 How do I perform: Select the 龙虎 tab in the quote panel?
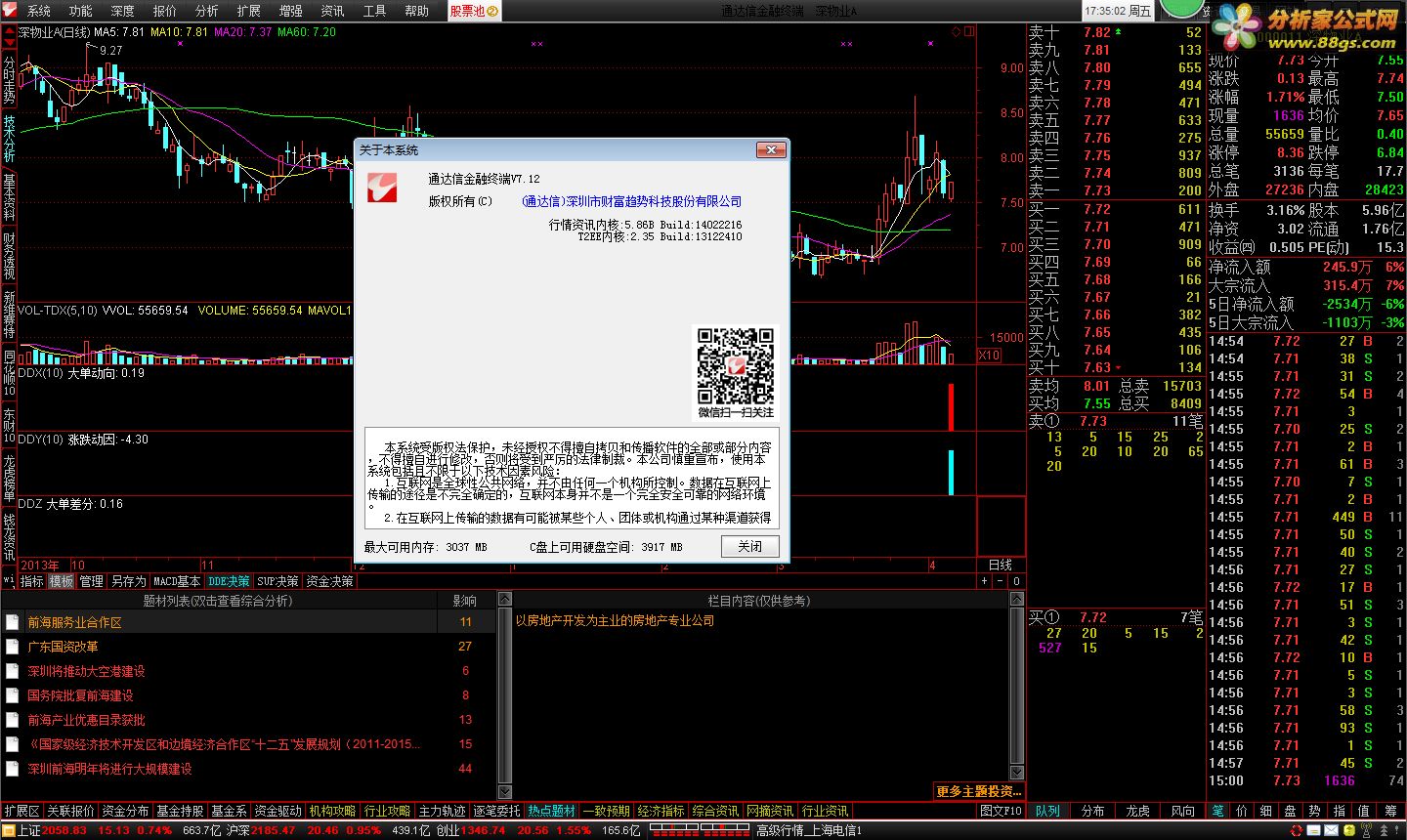click(1137, 811)
